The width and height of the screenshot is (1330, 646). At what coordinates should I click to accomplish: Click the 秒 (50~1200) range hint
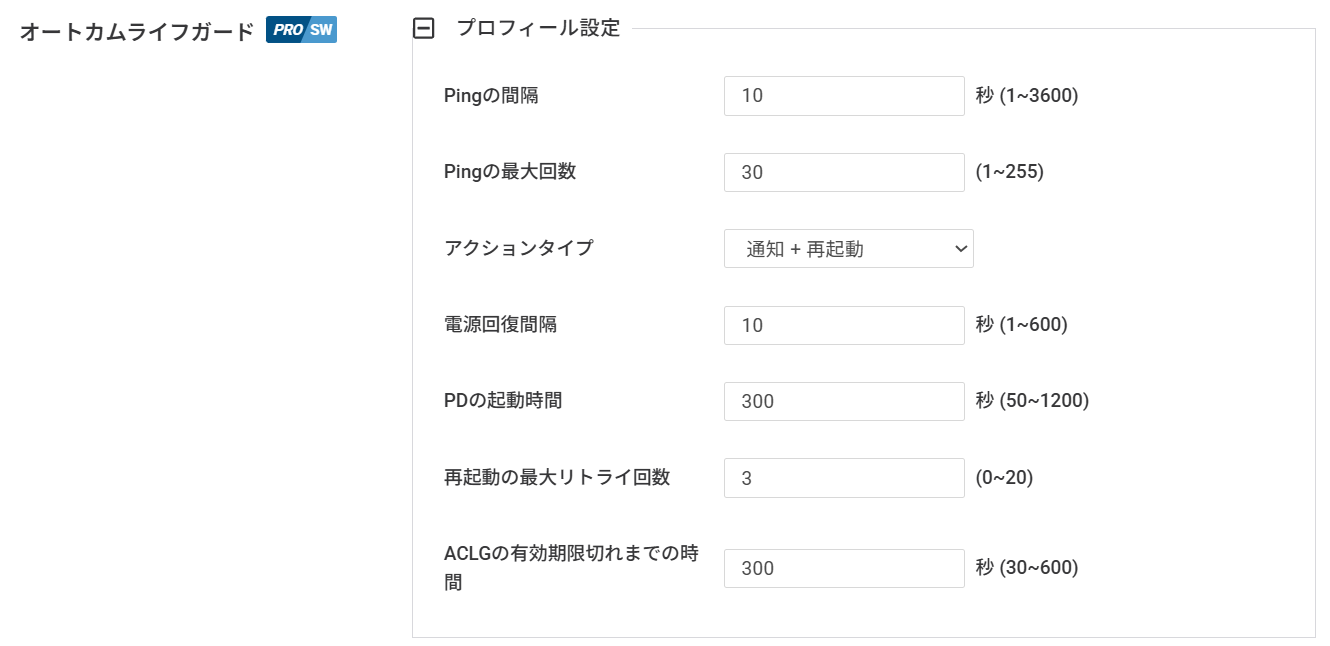1032,401
